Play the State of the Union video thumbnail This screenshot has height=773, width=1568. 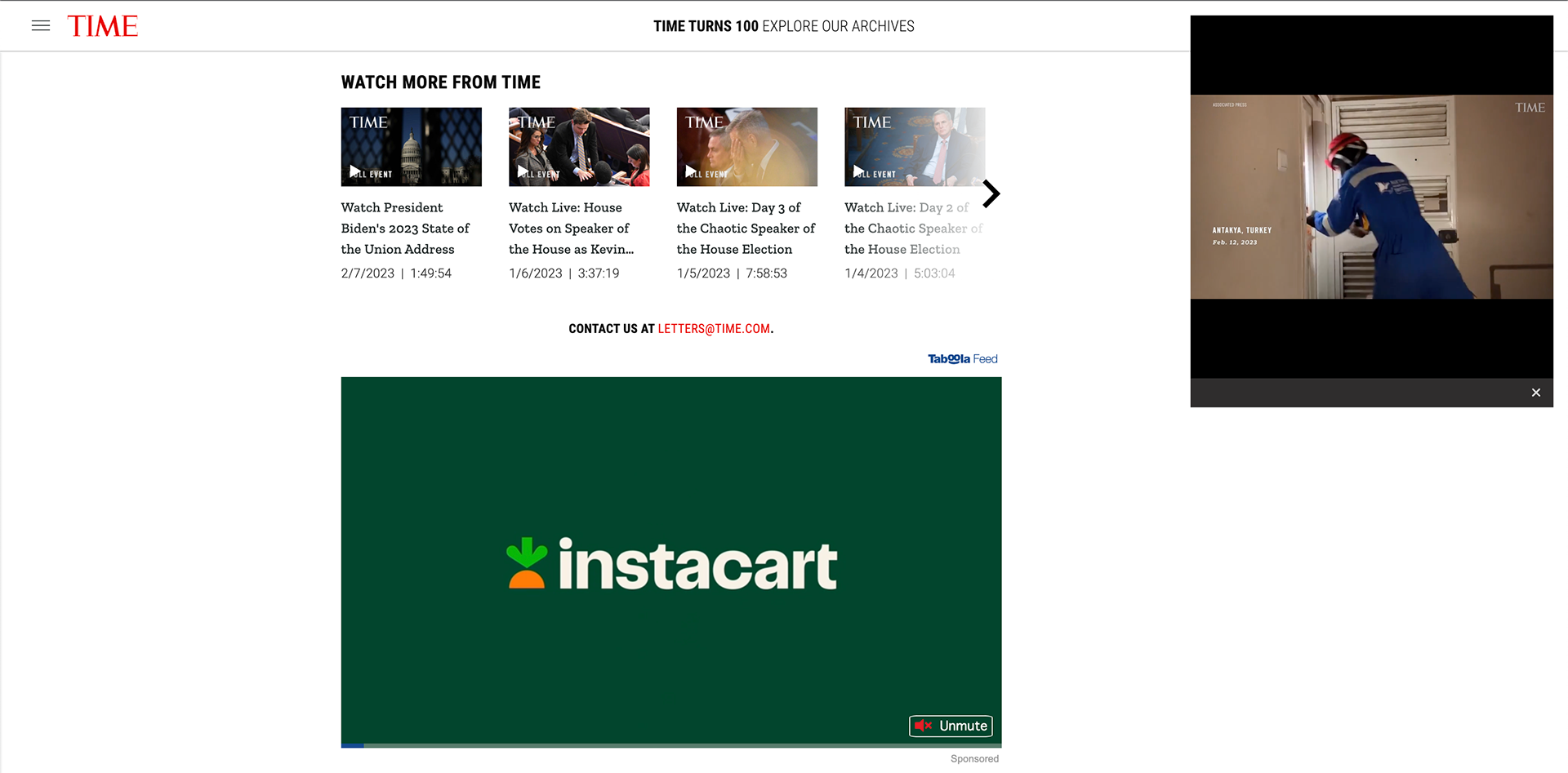(412, 147)
